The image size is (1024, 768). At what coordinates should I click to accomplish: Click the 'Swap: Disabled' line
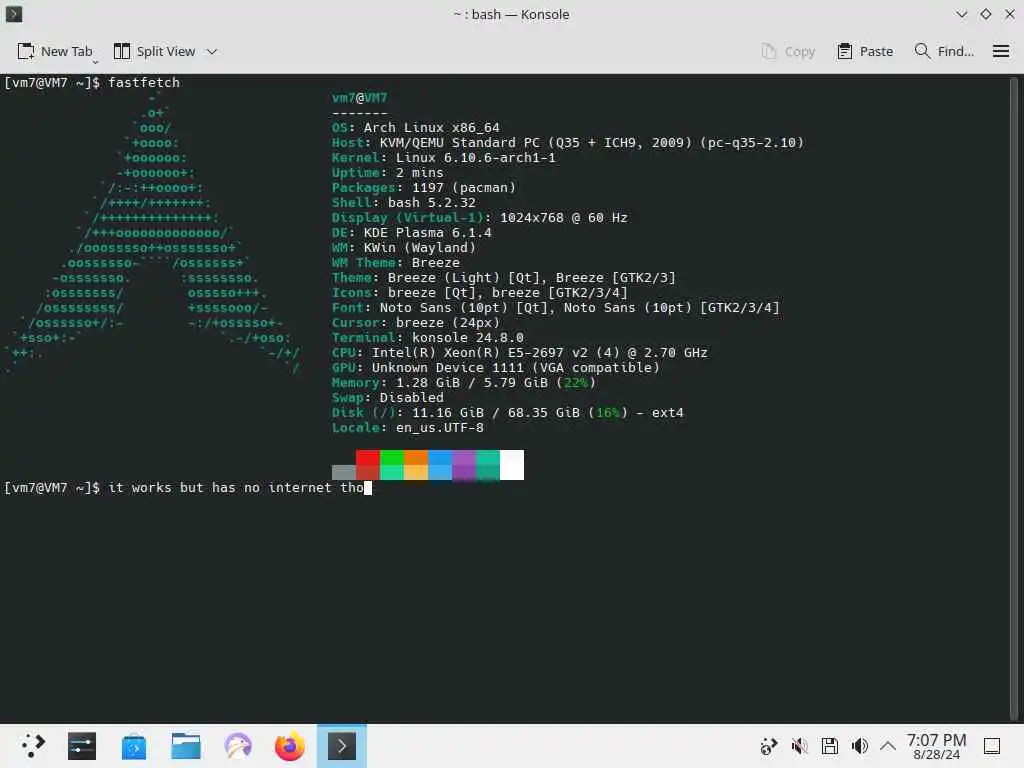pyautogui.click(x=387, y=398)
